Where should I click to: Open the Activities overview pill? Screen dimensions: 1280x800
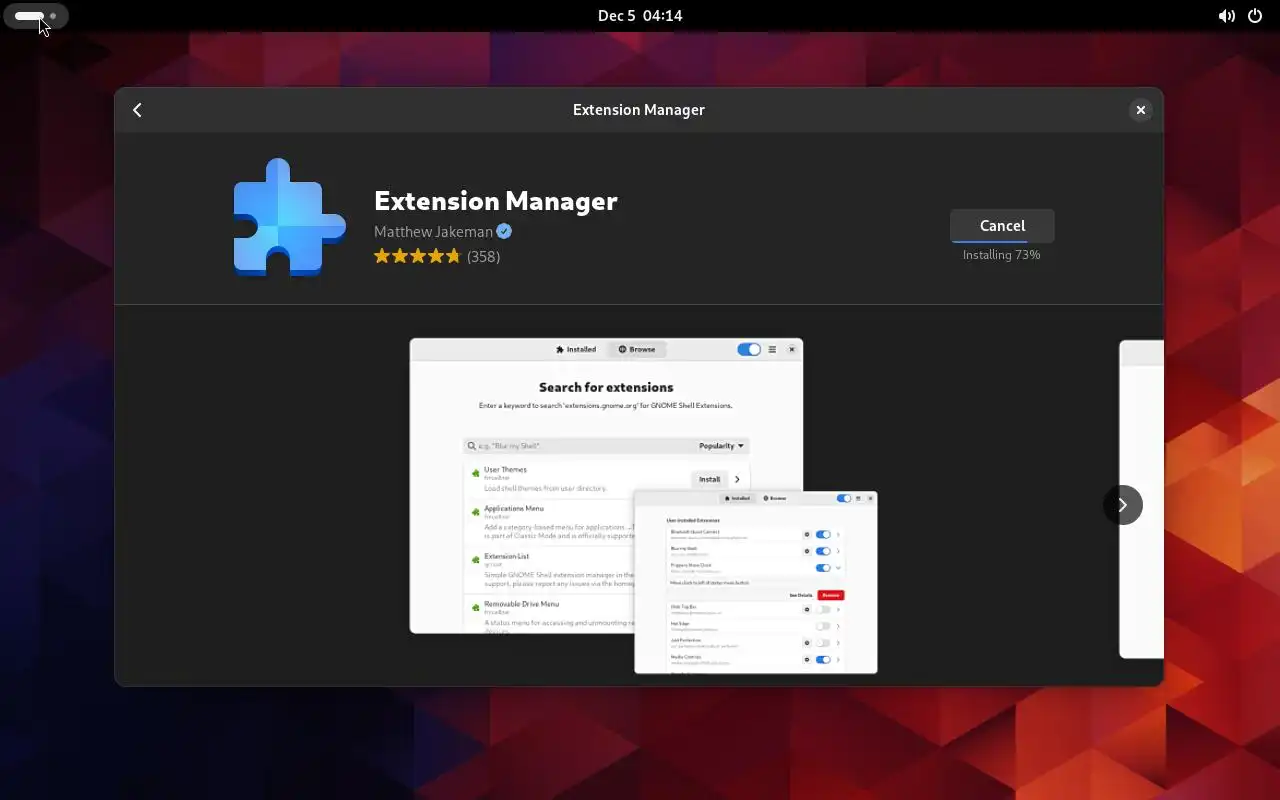pyautogui.click(x=36, y=16)
